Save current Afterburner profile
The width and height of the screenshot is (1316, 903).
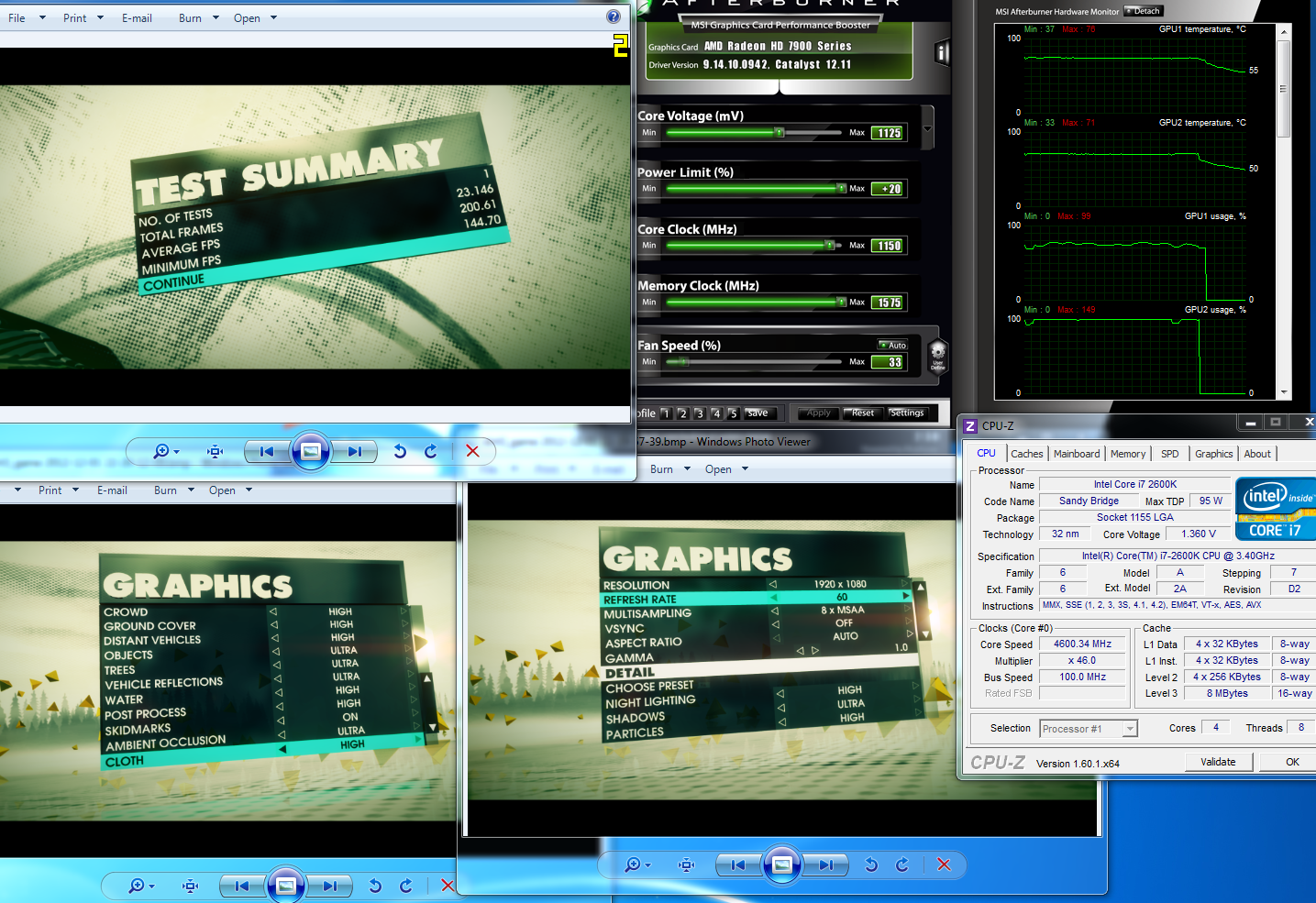(x=758, y=413)
